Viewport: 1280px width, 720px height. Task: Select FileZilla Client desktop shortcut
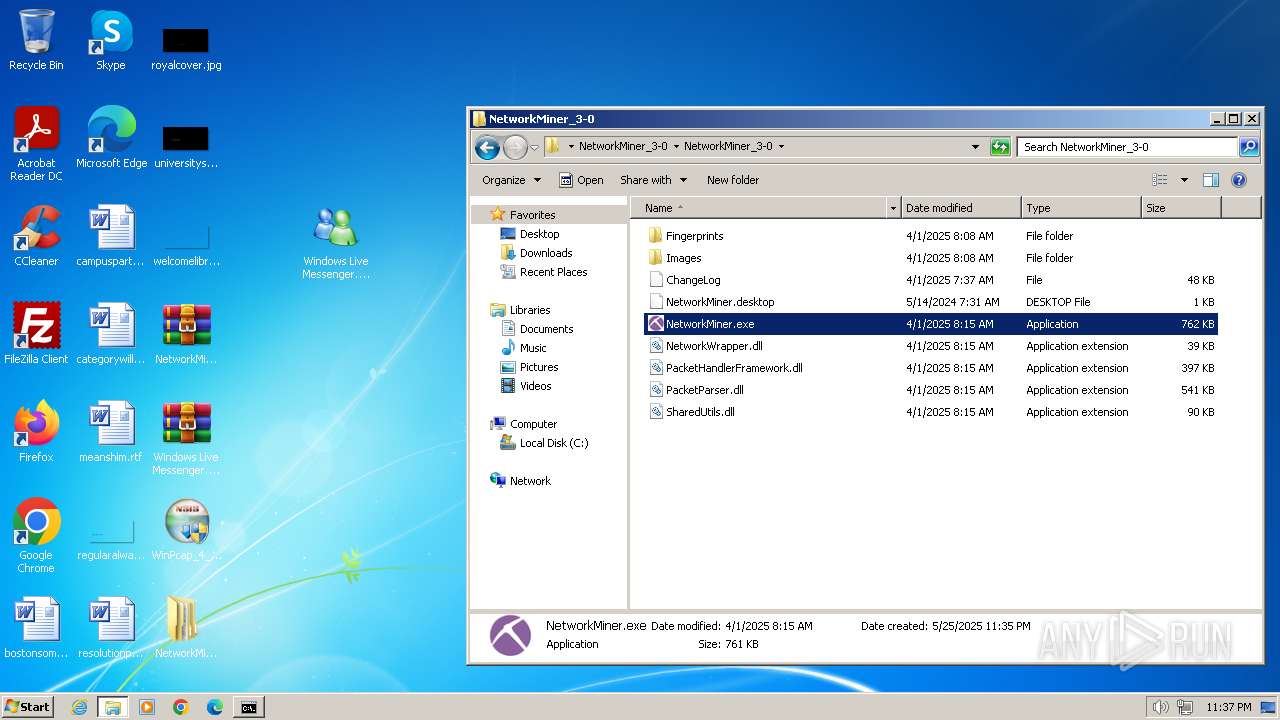tap(36, 334)
